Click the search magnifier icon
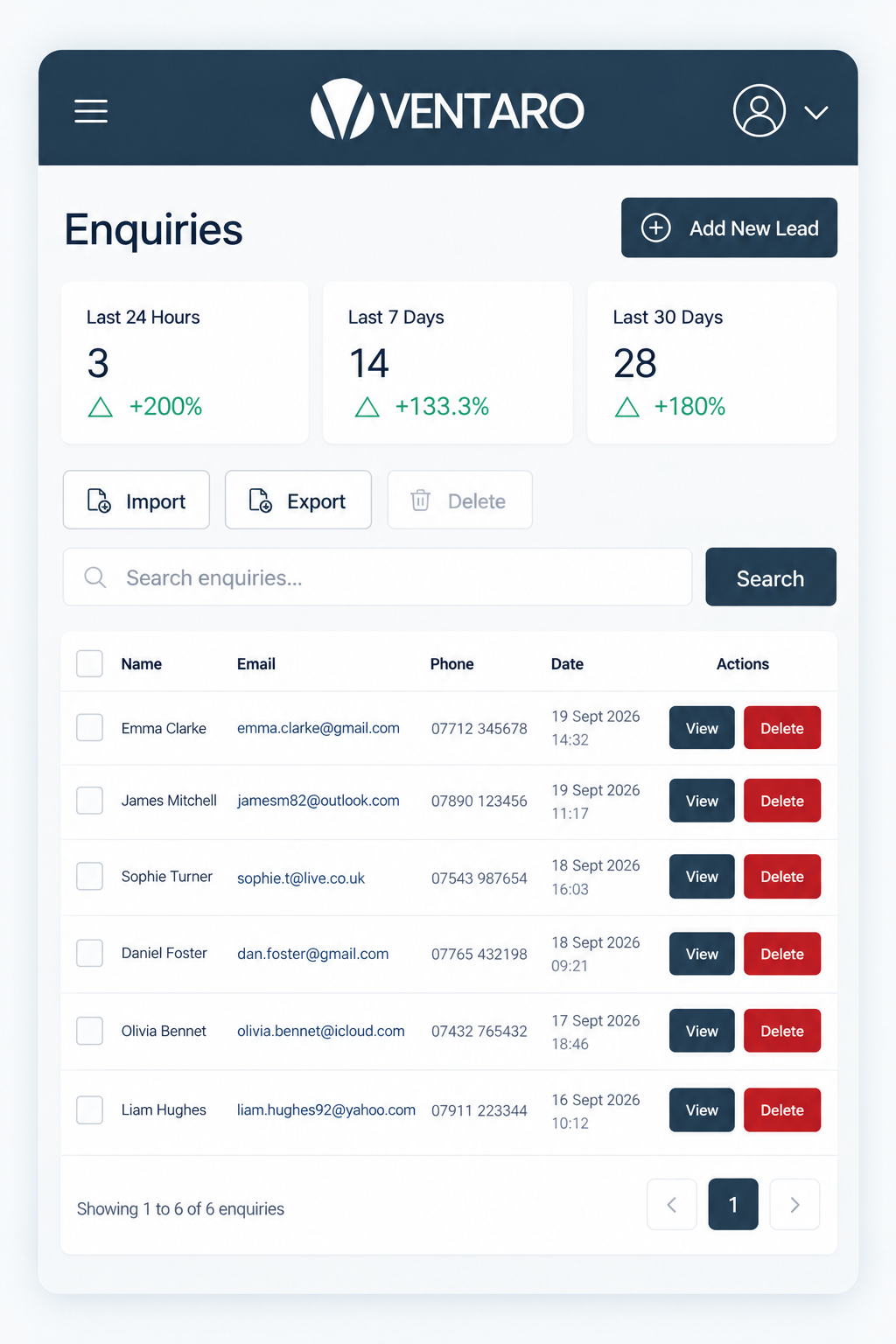896x1344 pixels. [95, 577]
